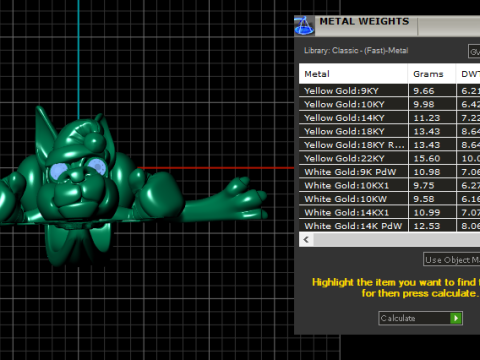Select the Yellow Gold:10KY row
Viewport: 480px width, 360px height.
pos(389,104)
